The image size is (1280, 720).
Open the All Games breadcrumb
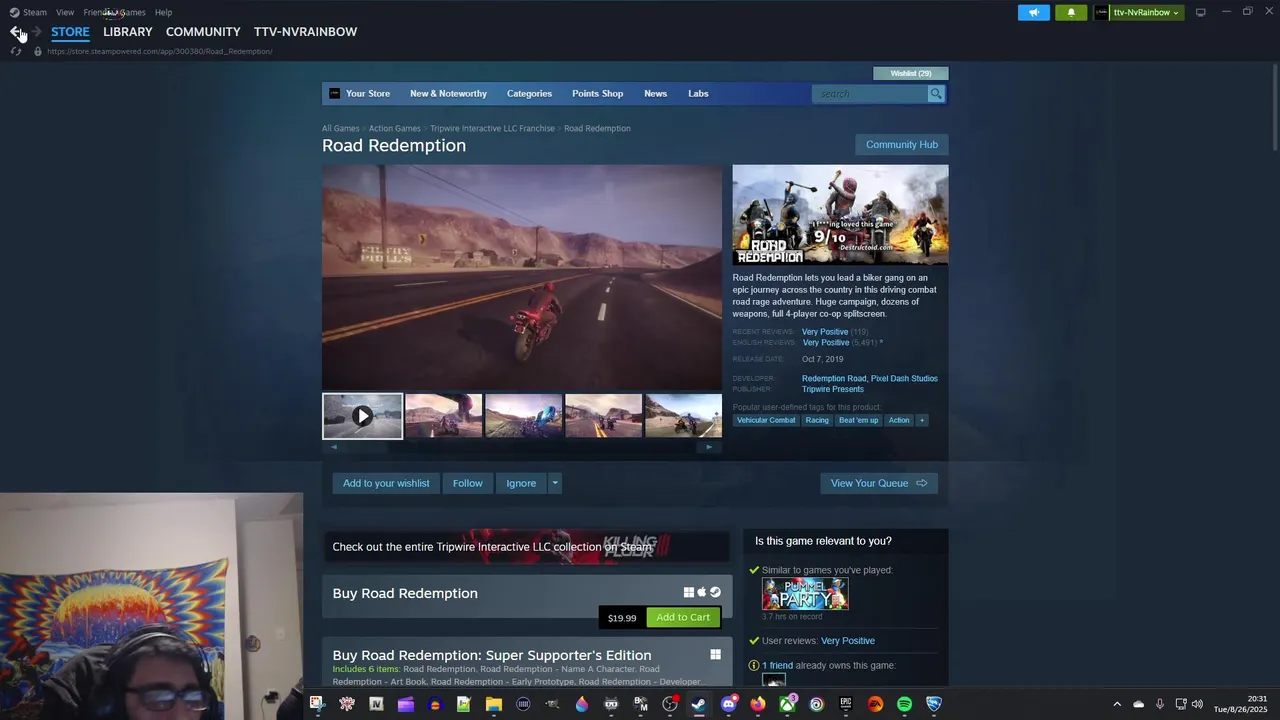(x=340, y=128)
